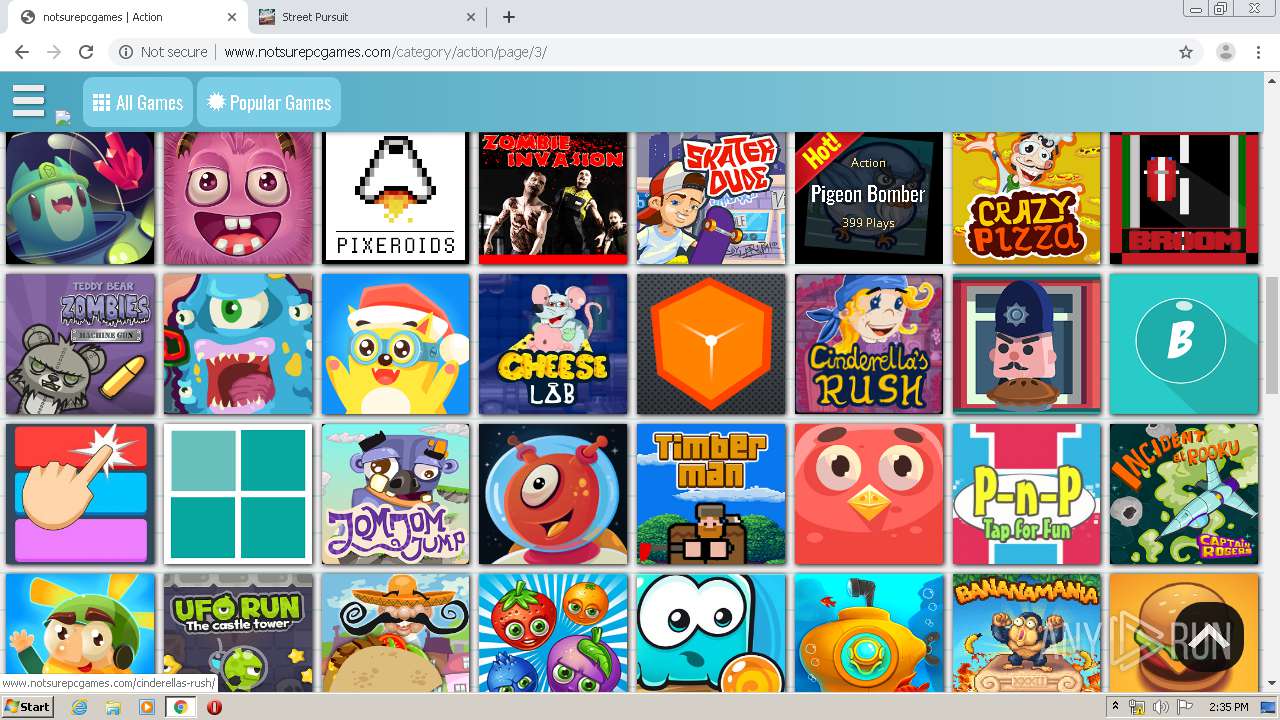The image size is (1280, 720).
Task: Show hidden system tray icons
Action: (x=1115, y=707)
